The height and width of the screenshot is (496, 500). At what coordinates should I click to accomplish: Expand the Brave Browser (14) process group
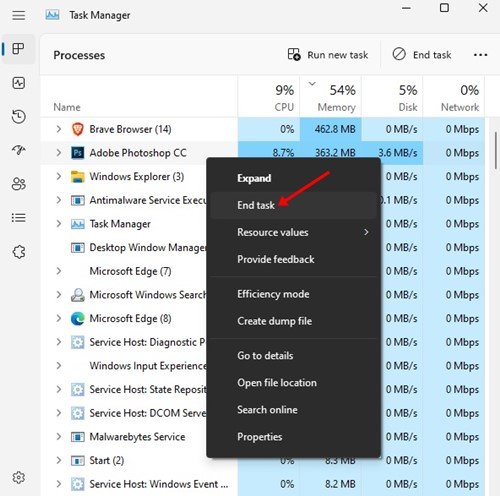point(59,129)
